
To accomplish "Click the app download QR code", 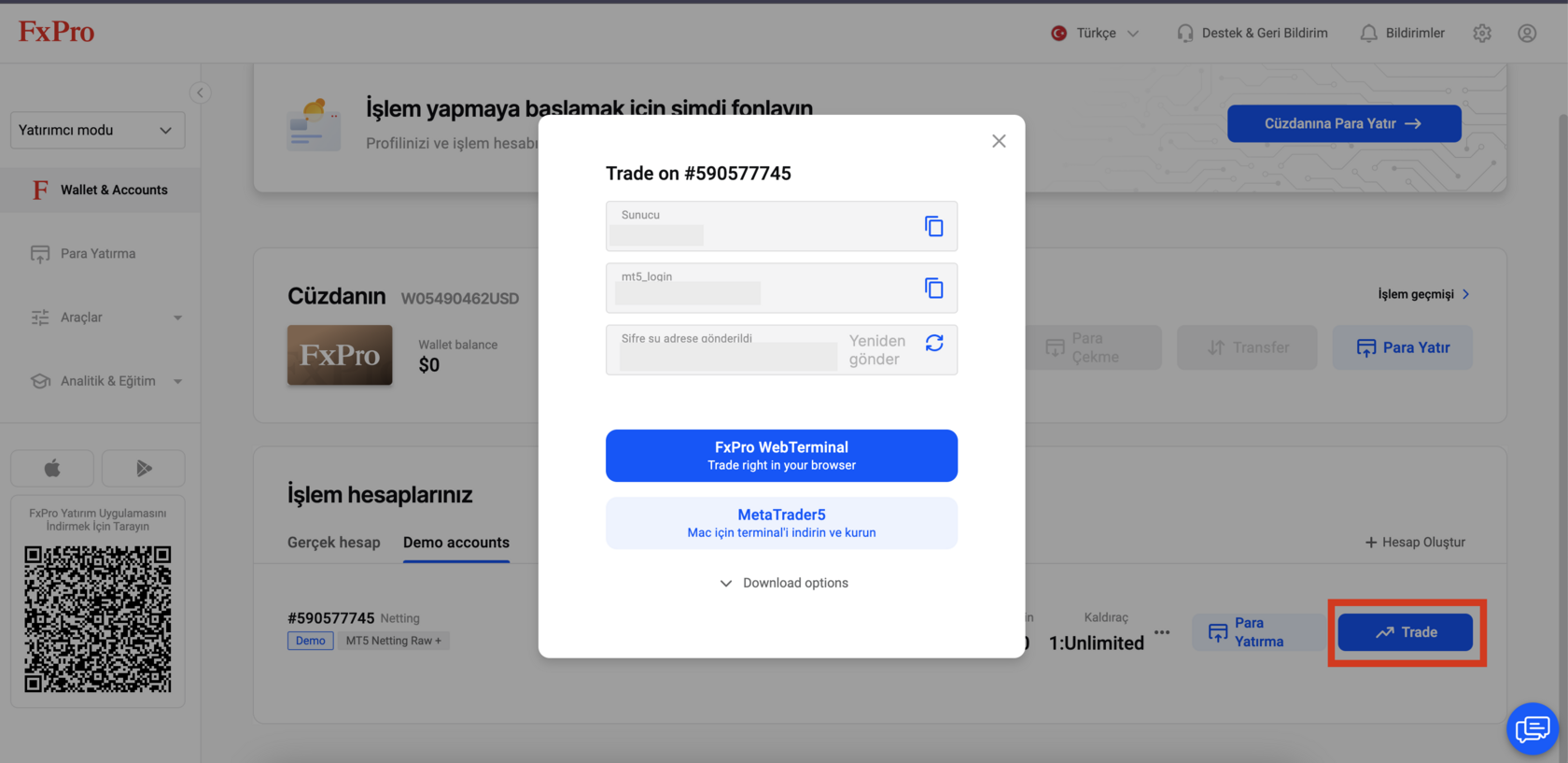I will coord(98,619).
